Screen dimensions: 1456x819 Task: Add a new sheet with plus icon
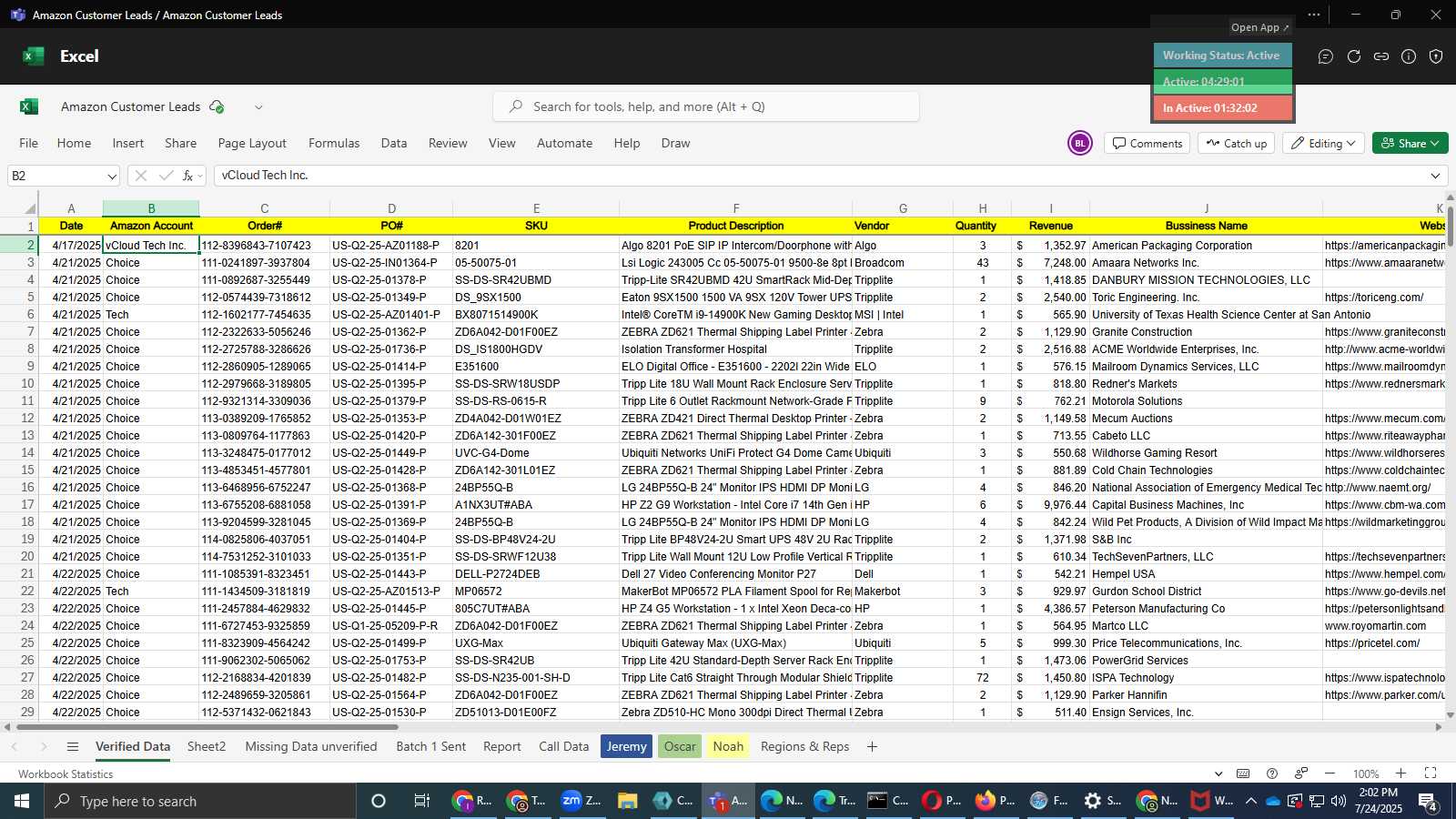[872, 747]
